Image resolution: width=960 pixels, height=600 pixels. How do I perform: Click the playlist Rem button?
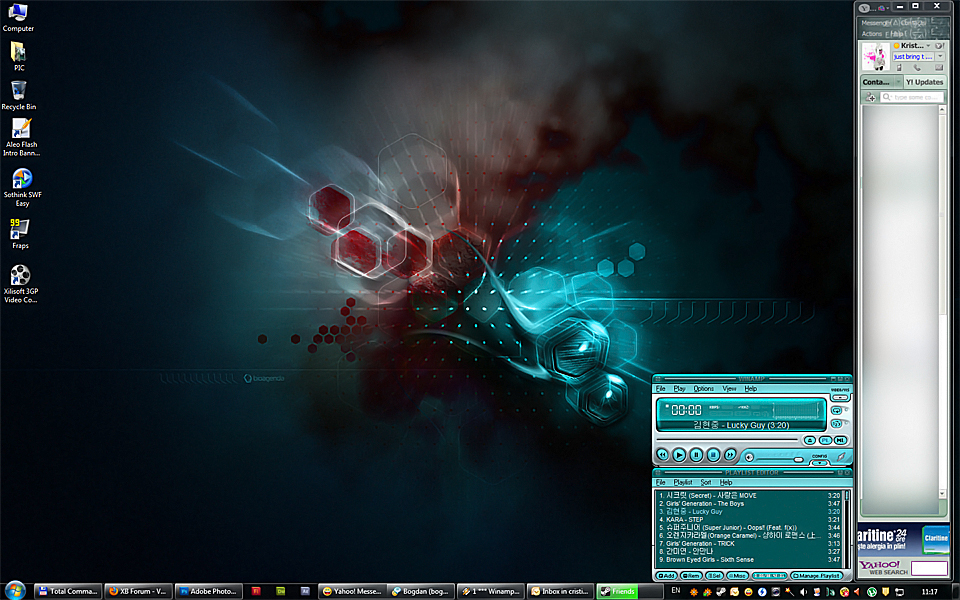pyautogui.click(x=691, y=576)
